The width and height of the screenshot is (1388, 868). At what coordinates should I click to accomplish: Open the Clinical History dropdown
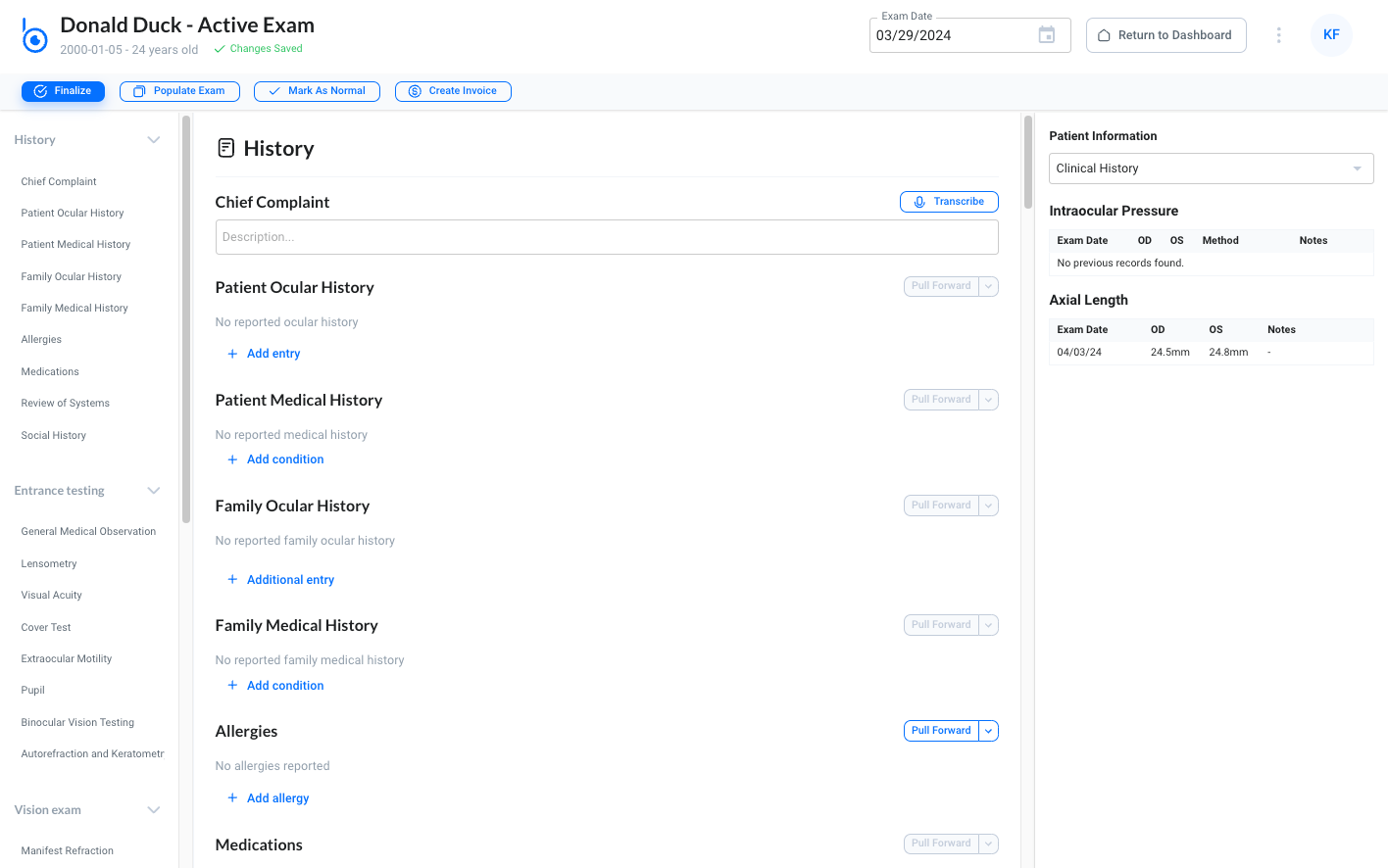[x=1211, y=169]
